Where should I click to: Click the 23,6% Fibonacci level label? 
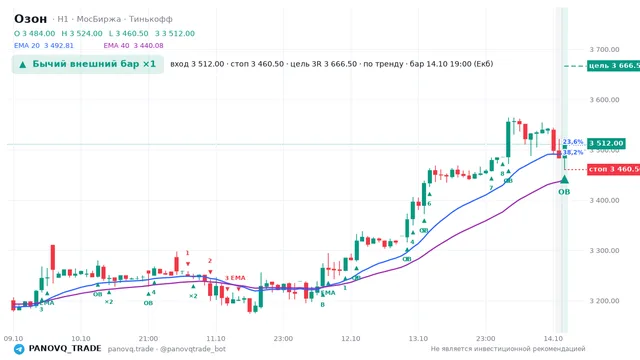coord(573,142)
